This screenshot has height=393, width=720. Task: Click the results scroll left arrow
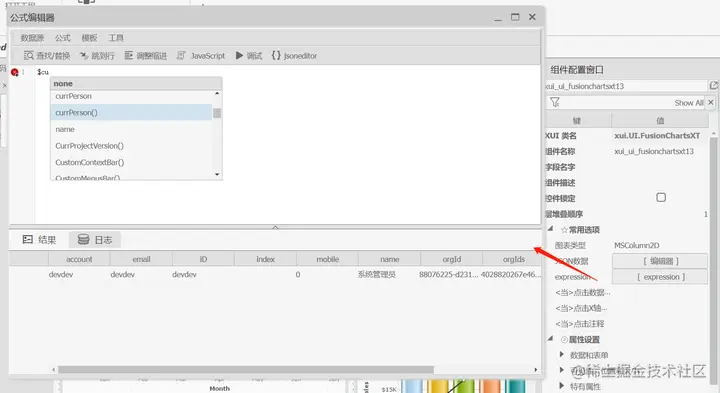(54, 370)
